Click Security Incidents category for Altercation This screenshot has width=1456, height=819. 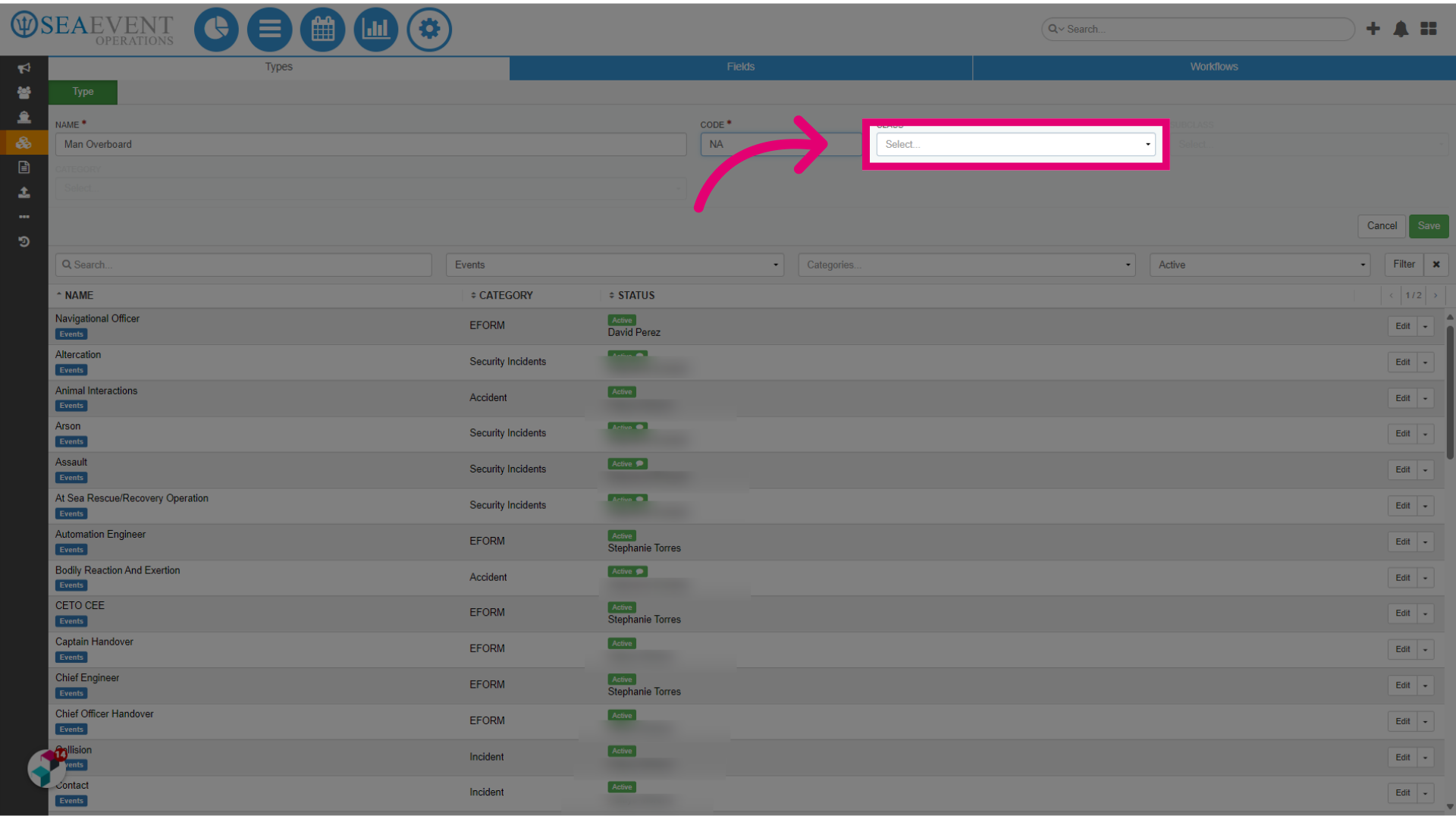pos(507,362)
